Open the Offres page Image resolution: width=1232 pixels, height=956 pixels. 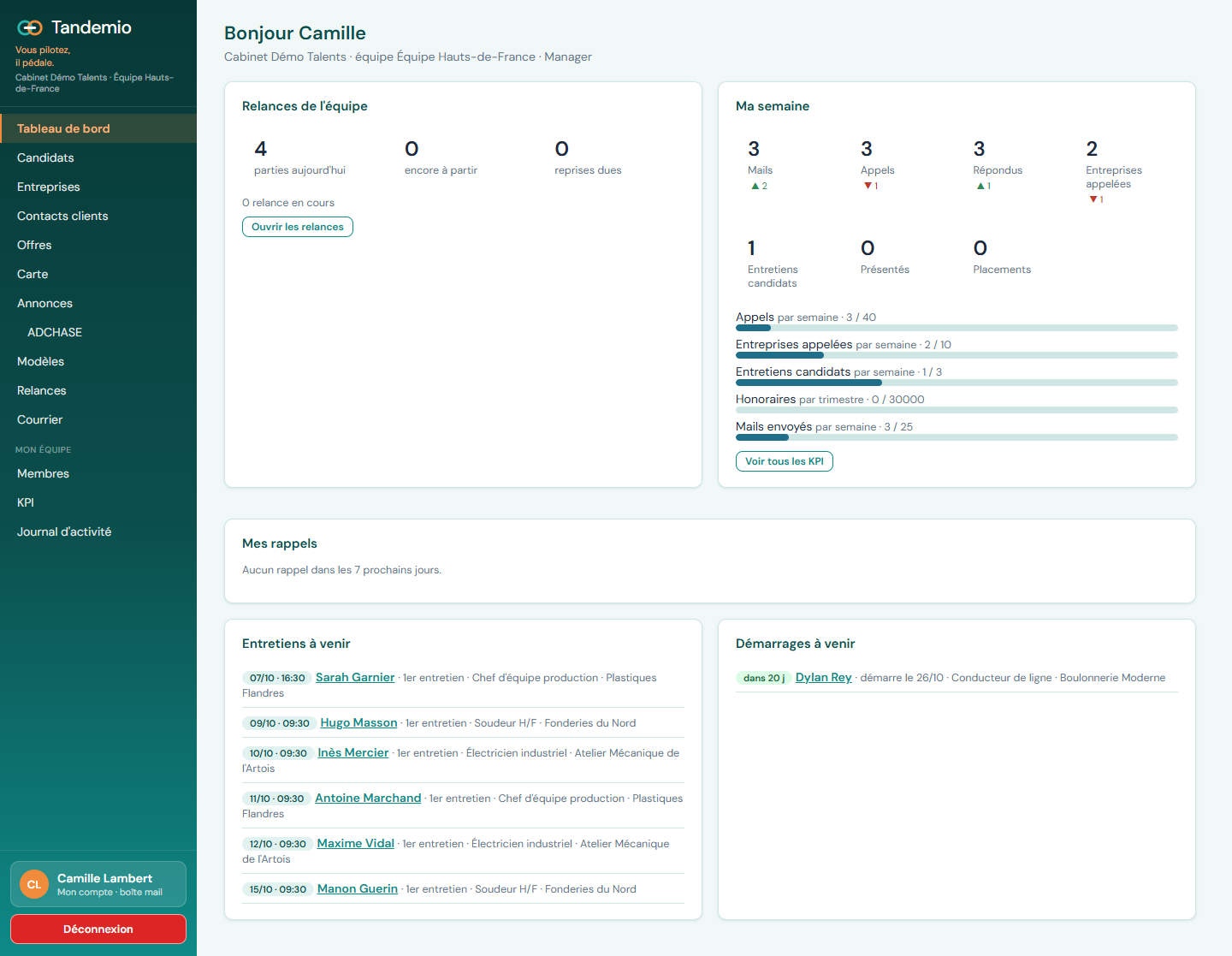tap(98, 245)
